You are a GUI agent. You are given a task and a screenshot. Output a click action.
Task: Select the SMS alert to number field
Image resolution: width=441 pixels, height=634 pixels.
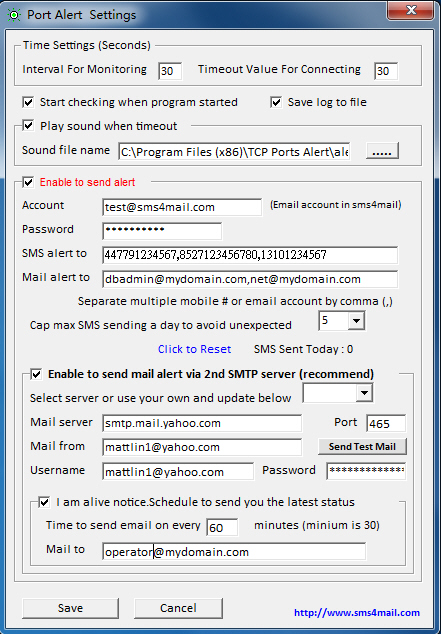[x=250, y=255]
